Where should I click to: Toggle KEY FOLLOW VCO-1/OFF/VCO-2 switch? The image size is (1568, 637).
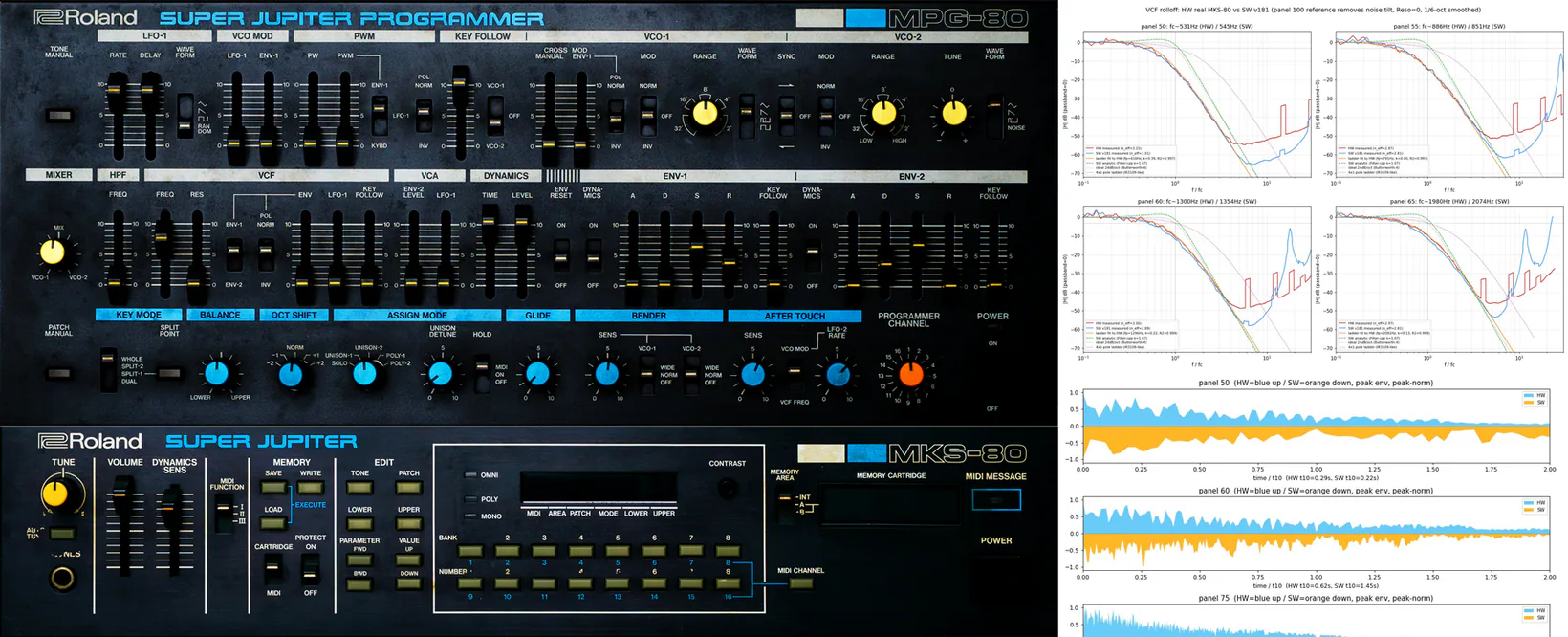(495, 116)
